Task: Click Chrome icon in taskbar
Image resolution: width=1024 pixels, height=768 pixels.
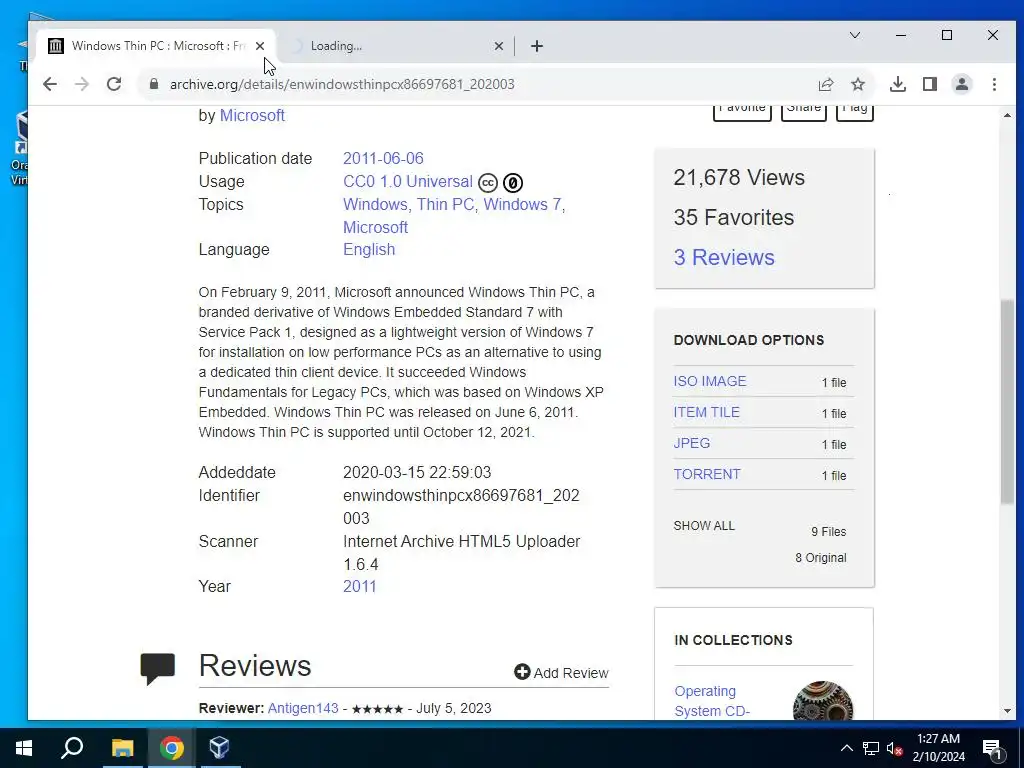Action: pos(171,748)
